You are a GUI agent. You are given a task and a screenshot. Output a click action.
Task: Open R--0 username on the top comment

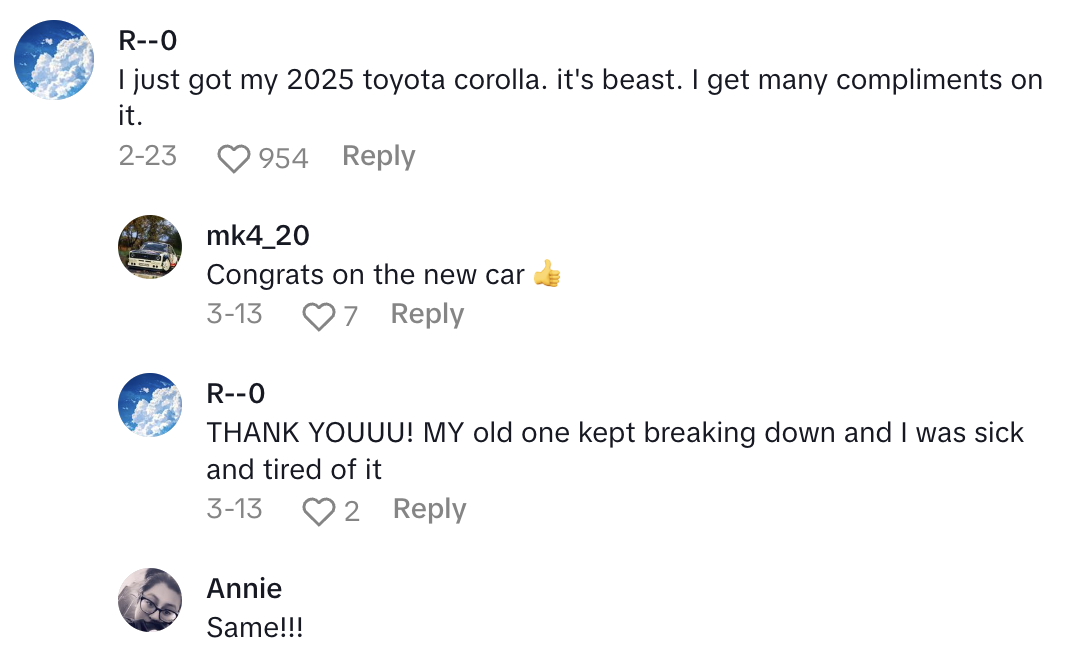[x=147, y=40]
